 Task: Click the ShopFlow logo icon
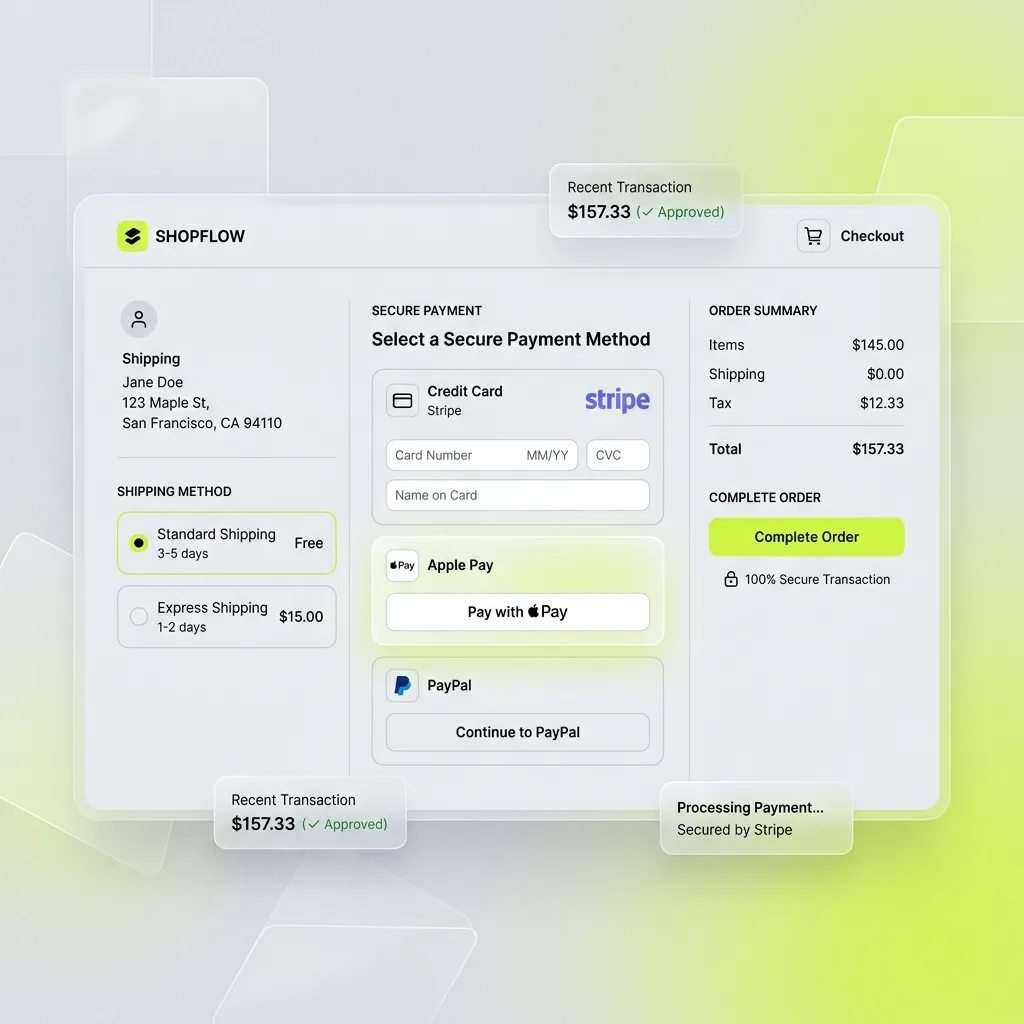click(132, 236)
